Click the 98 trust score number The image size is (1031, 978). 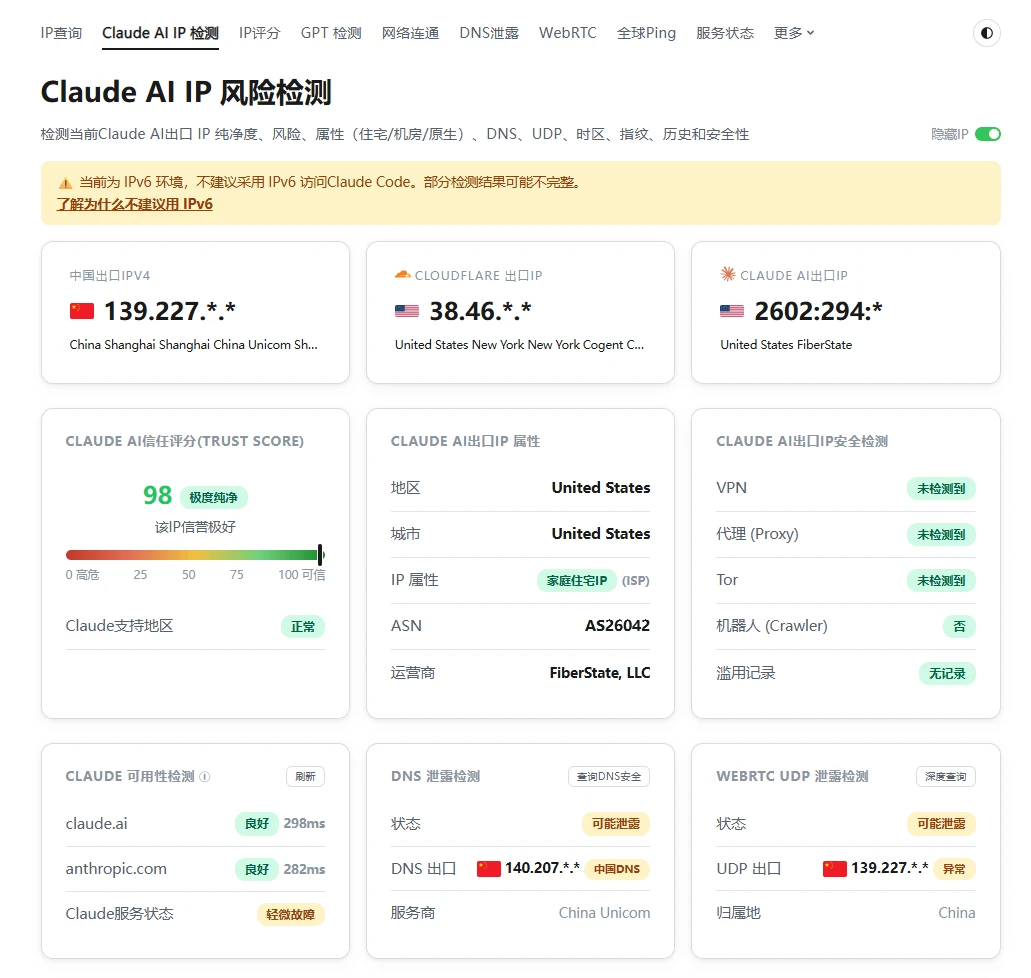pyautogui.click(x=158, y=495)
